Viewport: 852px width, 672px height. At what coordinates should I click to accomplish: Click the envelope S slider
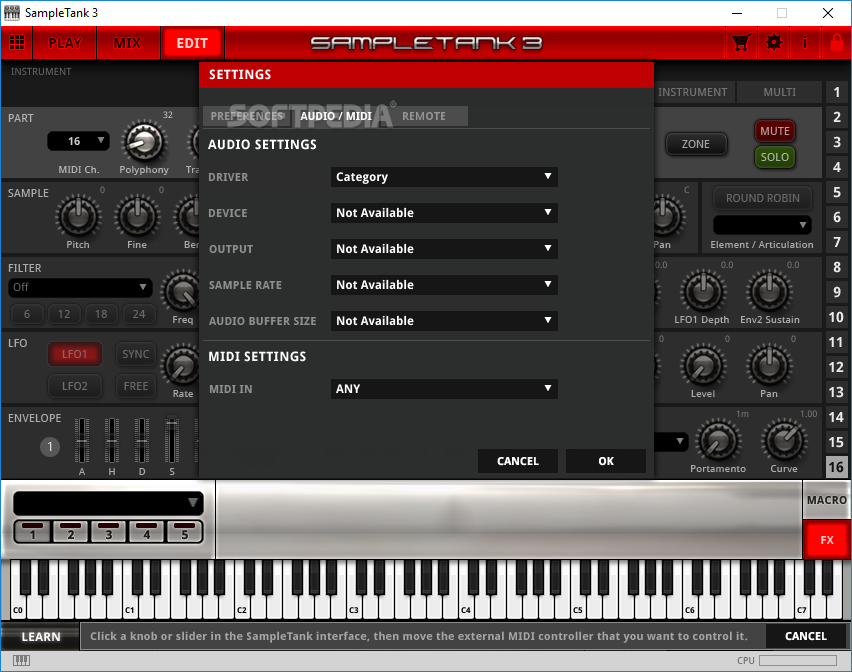point(172,441)
